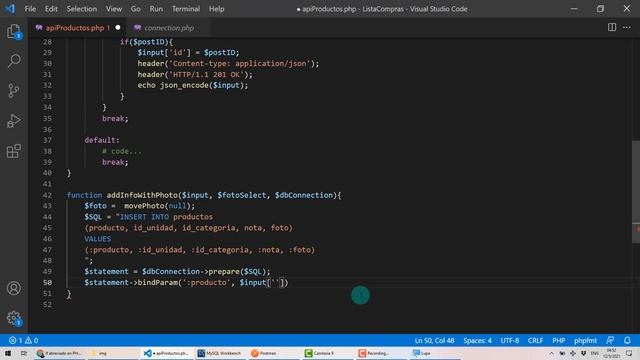
Task: Click Ln 50, Col 48 position indicator
Action: (434, 340)
